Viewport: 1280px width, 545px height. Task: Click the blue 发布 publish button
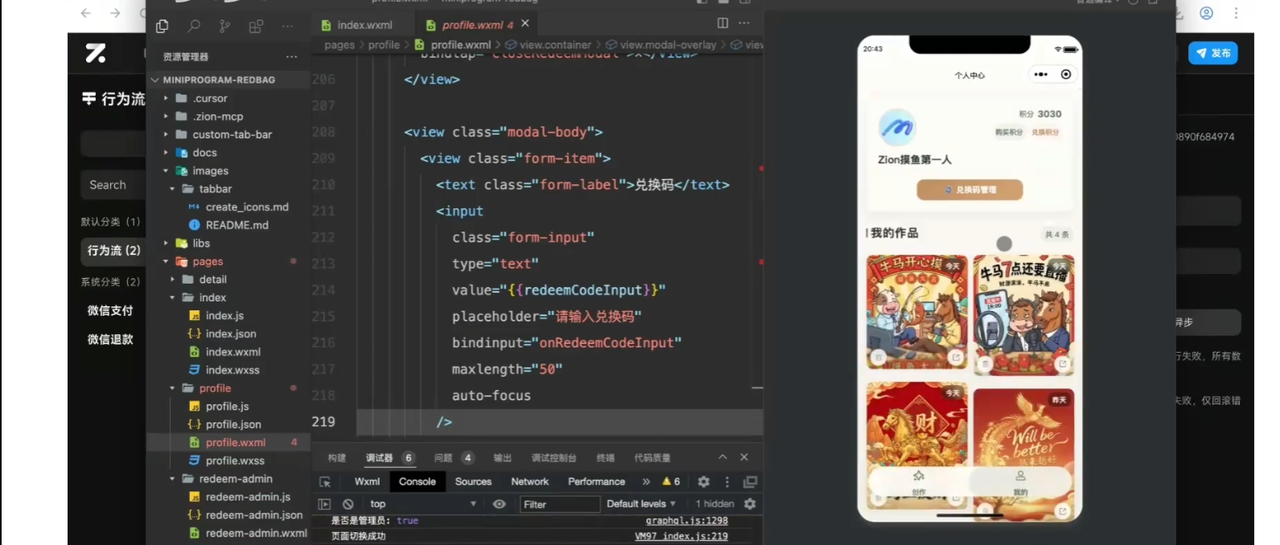pyautogui.click(x=1213, y=53)
